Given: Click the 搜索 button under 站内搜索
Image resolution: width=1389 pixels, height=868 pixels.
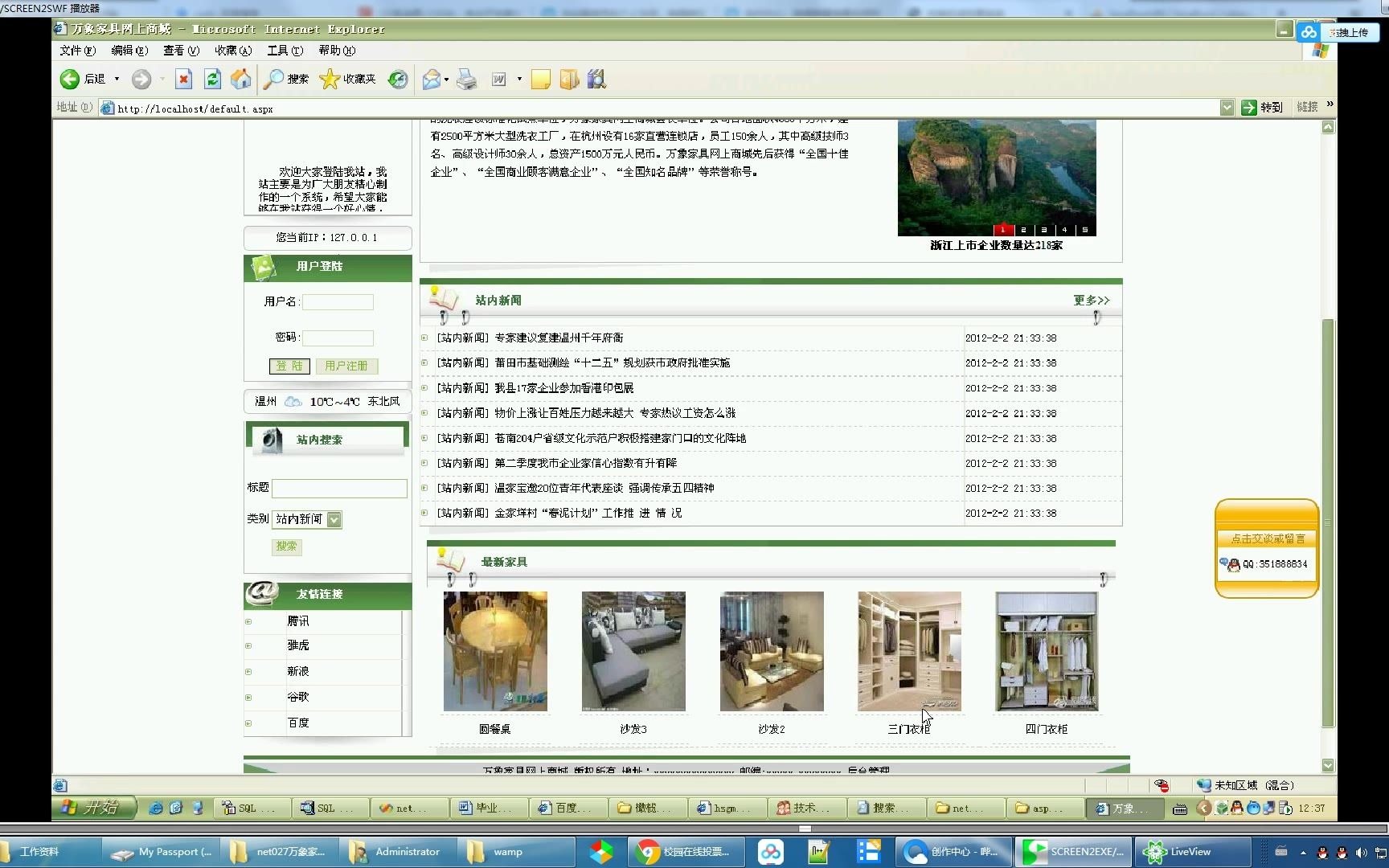Looking at the screenshot, I should (x=287, y=547).
